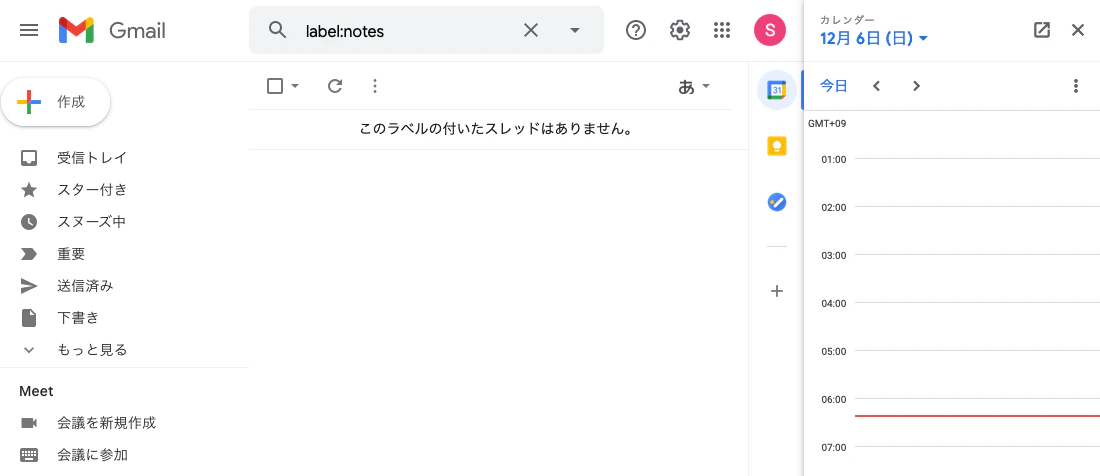This screenshot has height=476, width=1100.
Task: Click the GMT+09 timezone label
Action: (827, 124)
